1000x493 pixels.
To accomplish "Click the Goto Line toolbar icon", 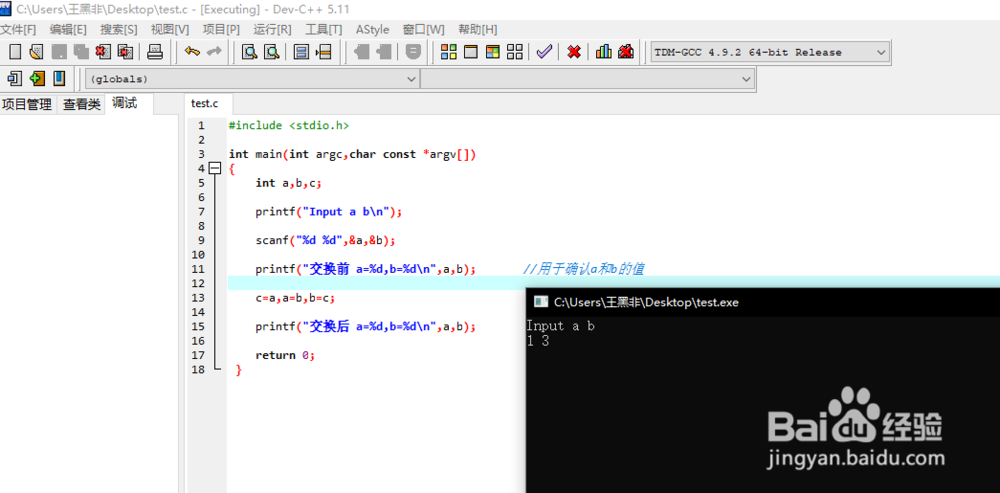I will tap(323, 52).
